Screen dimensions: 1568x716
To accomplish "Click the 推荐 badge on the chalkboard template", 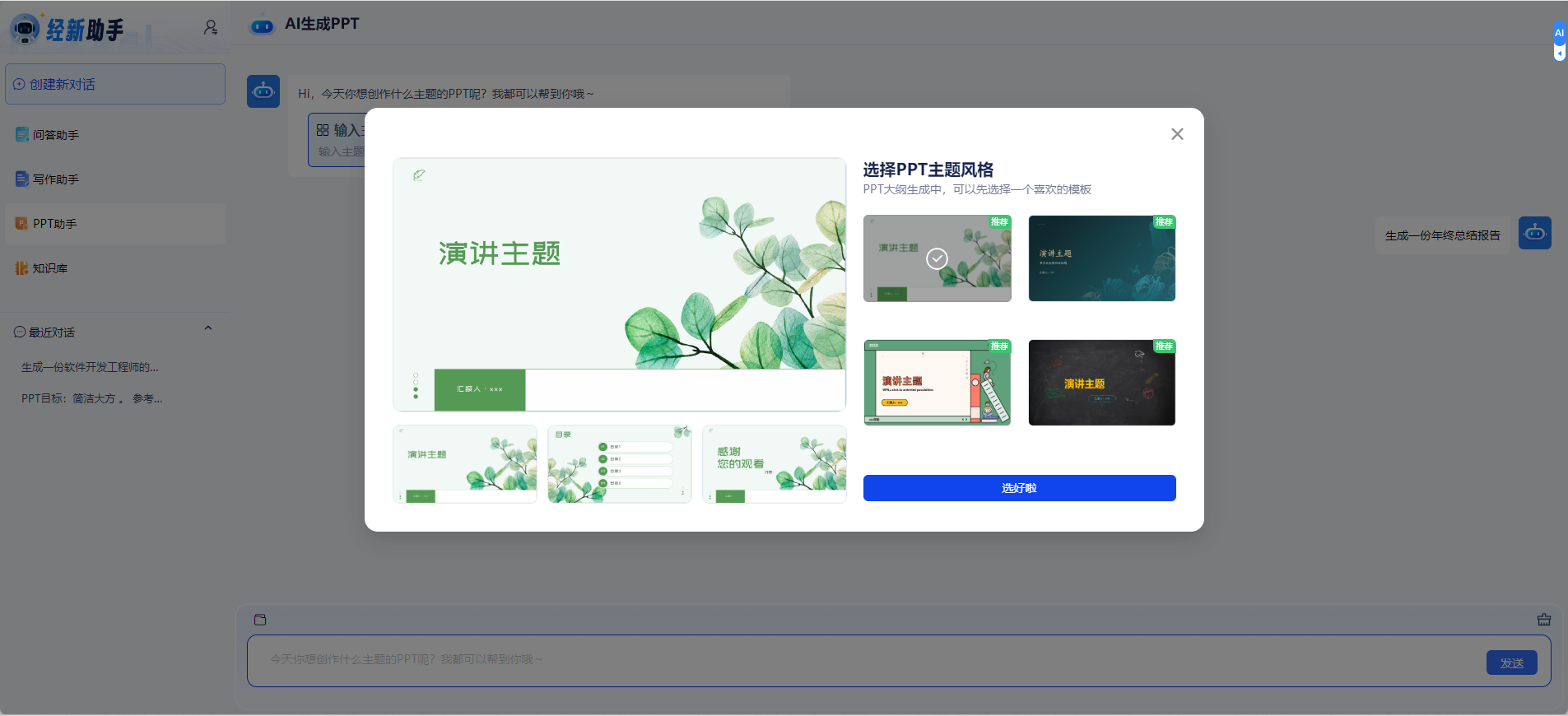I will pos(1164,346).
